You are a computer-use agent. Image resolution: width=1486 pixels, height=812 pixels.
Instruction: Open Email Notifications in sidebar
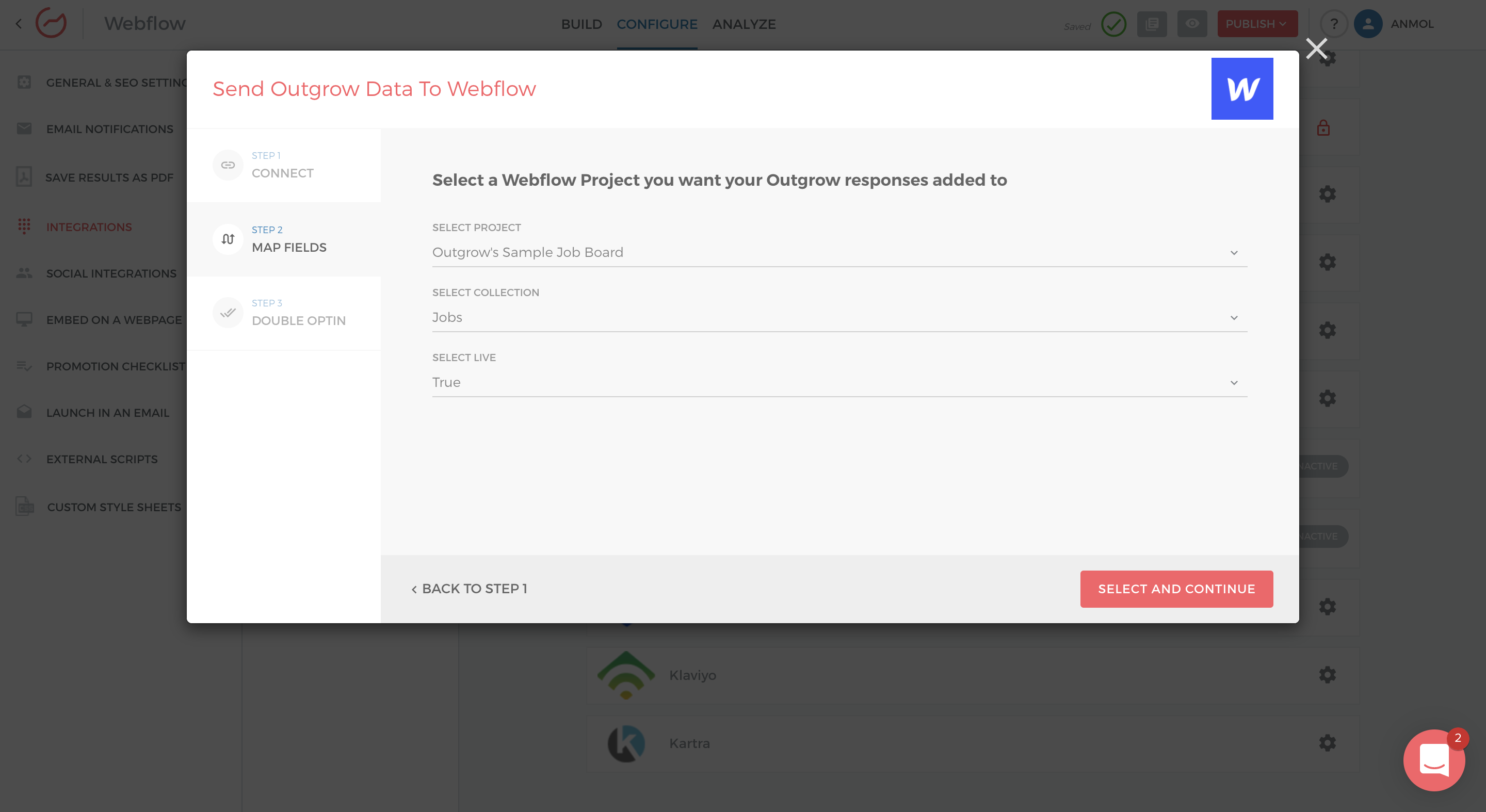tap(109, 129)
